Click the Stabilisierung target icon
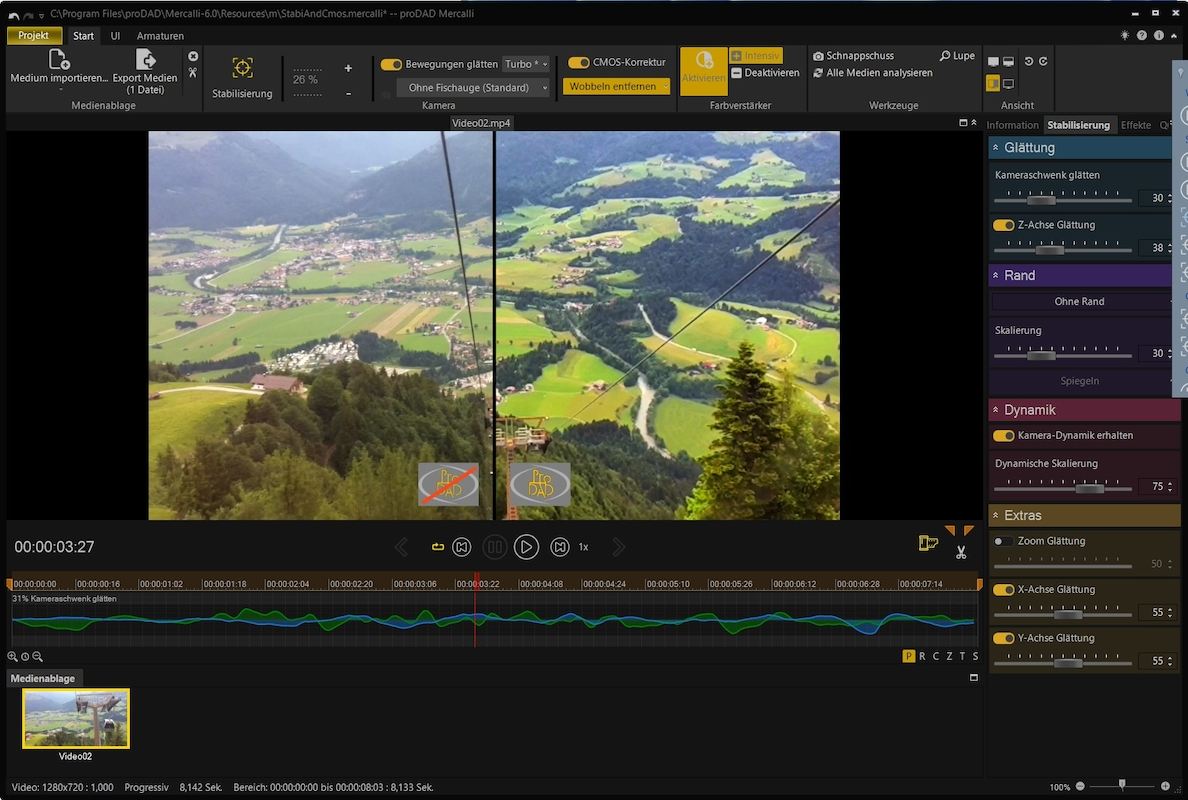 click(x=242, y=68)
